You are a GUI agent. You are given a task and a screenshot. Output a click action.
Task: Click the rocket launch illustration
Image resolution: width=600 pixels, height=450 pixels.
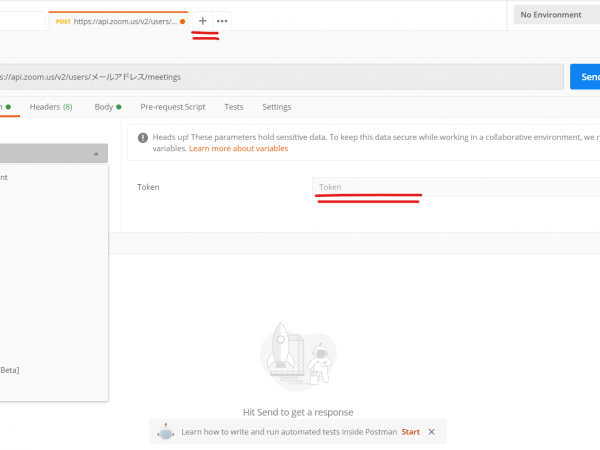click(298, 357)
